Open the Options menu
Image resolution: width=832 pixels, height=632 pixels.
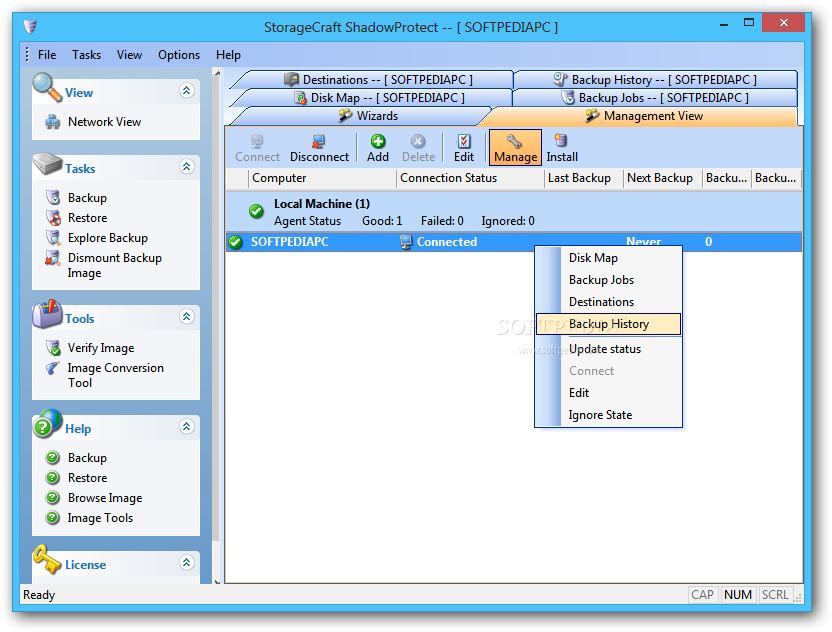tap(179, 55)
